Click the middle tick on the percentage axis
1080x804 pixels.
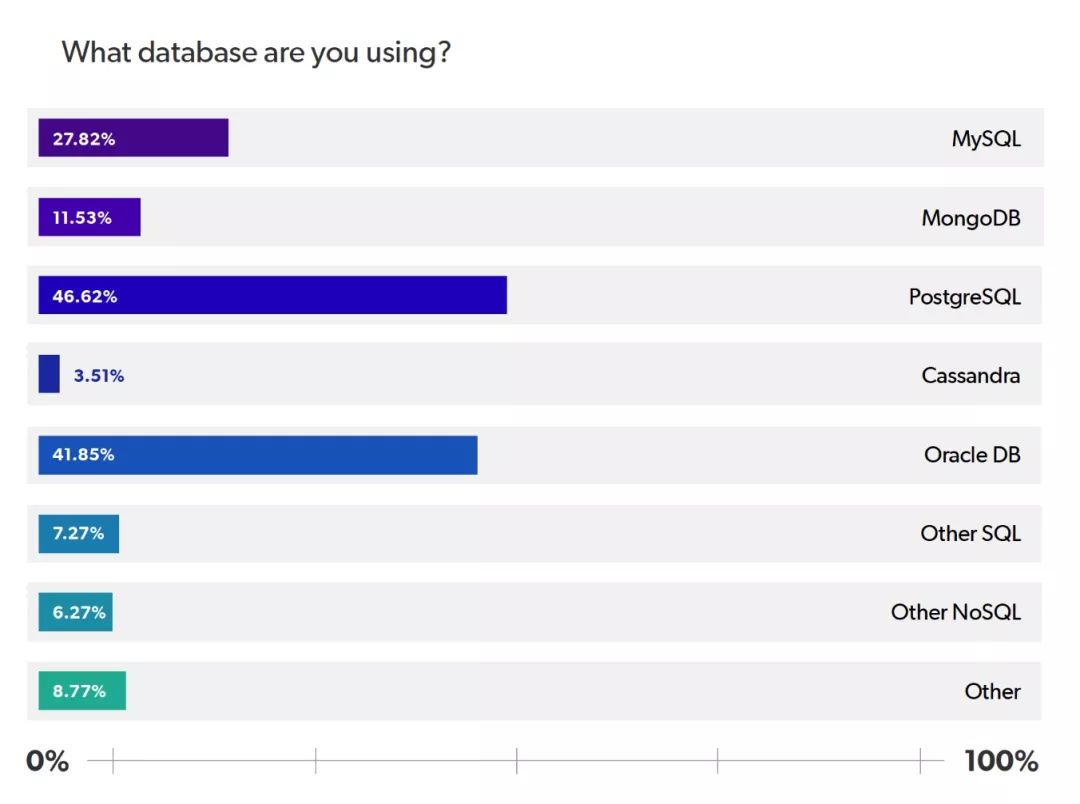tap(517, 761)
